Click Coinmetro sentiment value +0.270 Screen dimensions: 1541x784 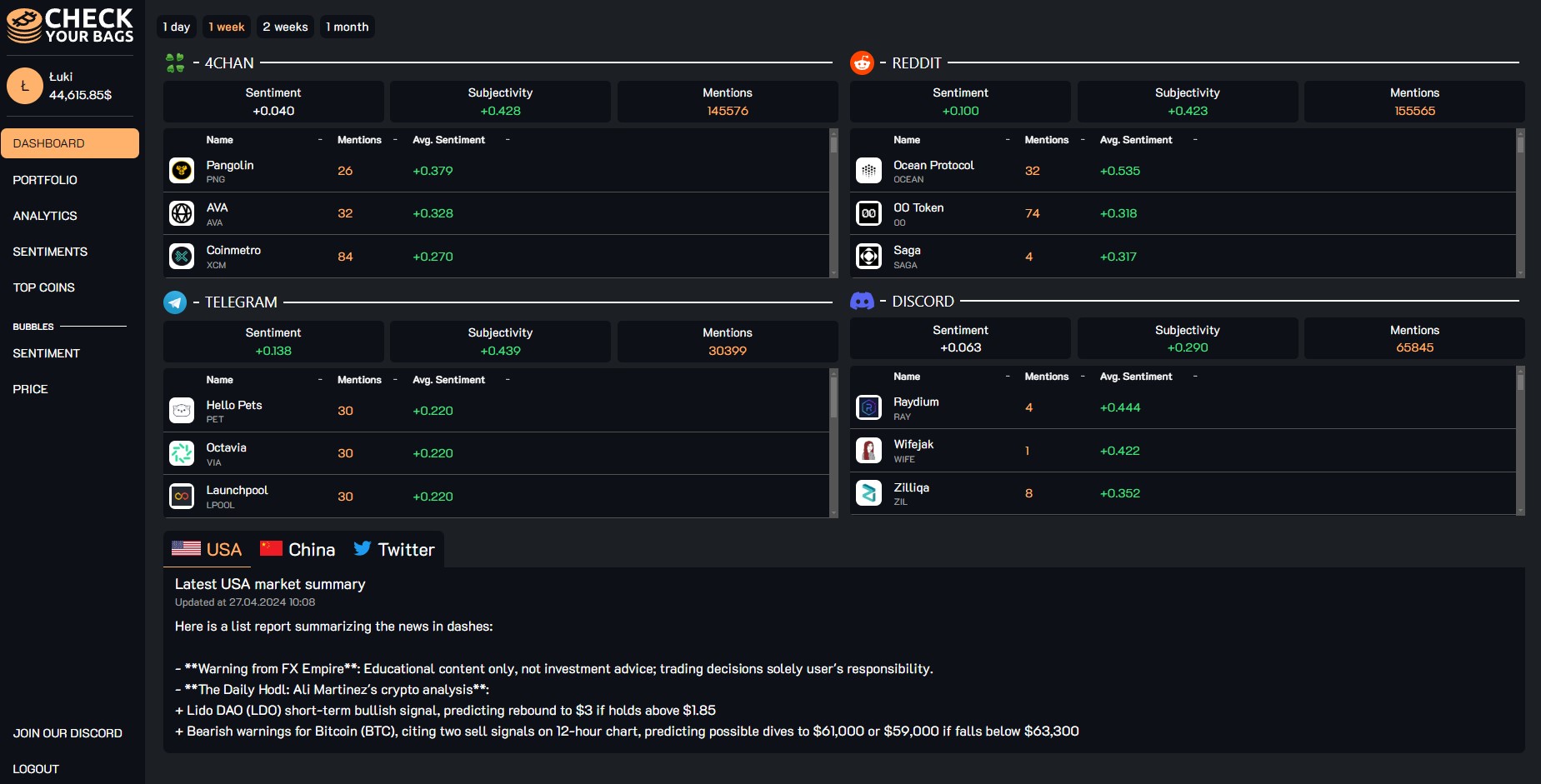tap(433, 257)
